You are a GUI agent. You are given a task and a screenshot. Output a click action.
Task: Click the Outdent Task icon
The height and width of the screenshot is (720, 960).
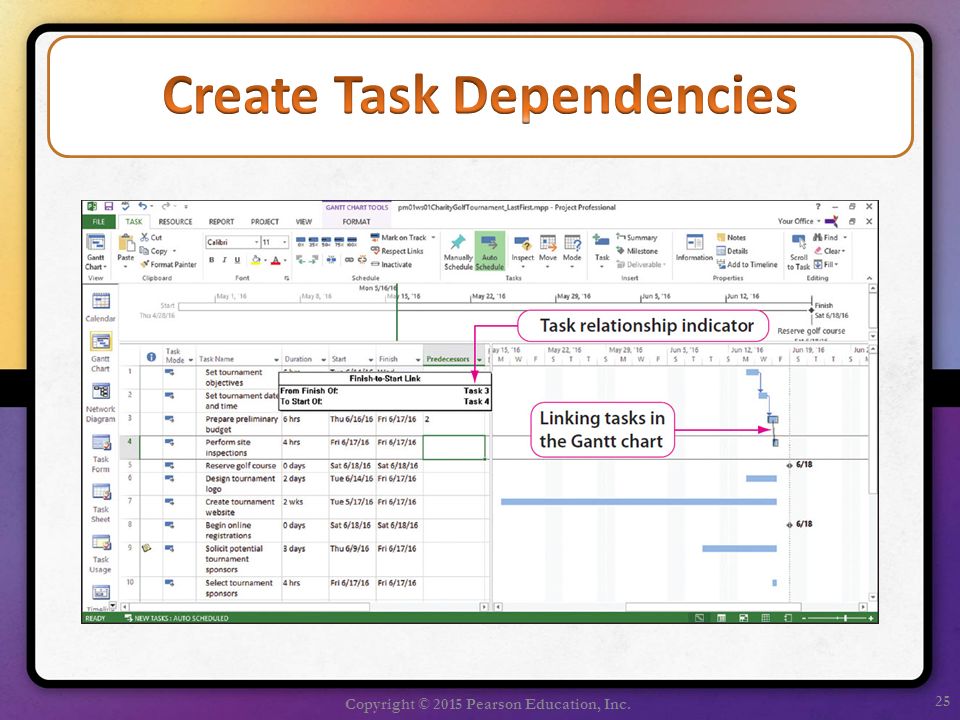301,260
